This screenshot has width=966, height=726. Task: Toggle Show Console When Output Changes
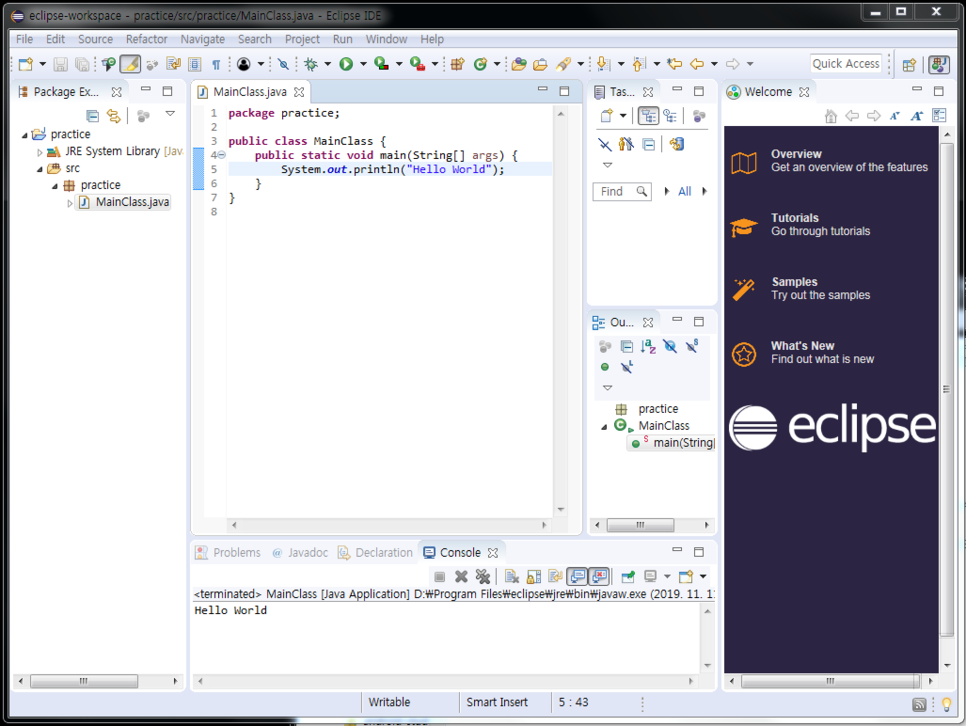(577, 577)
